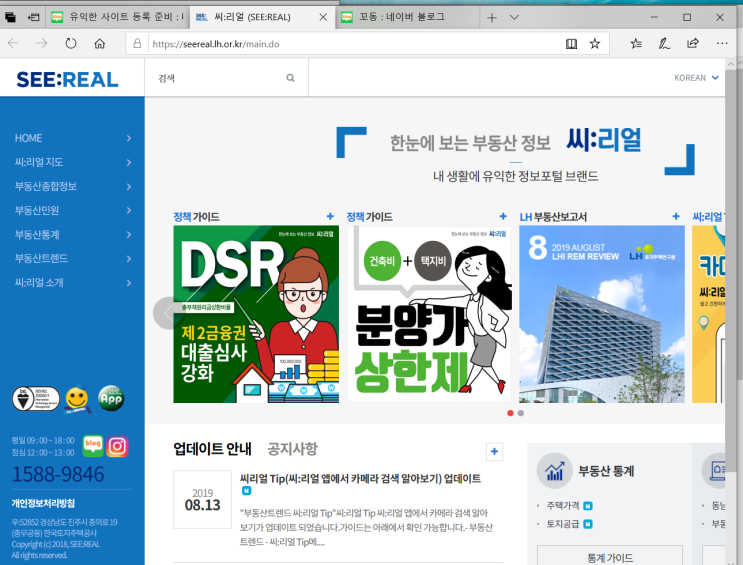Image resolution: width=743 pixels, height=565 pixels.
Task: Open the Instagram icon in sidebar
Action: [117, 446]
